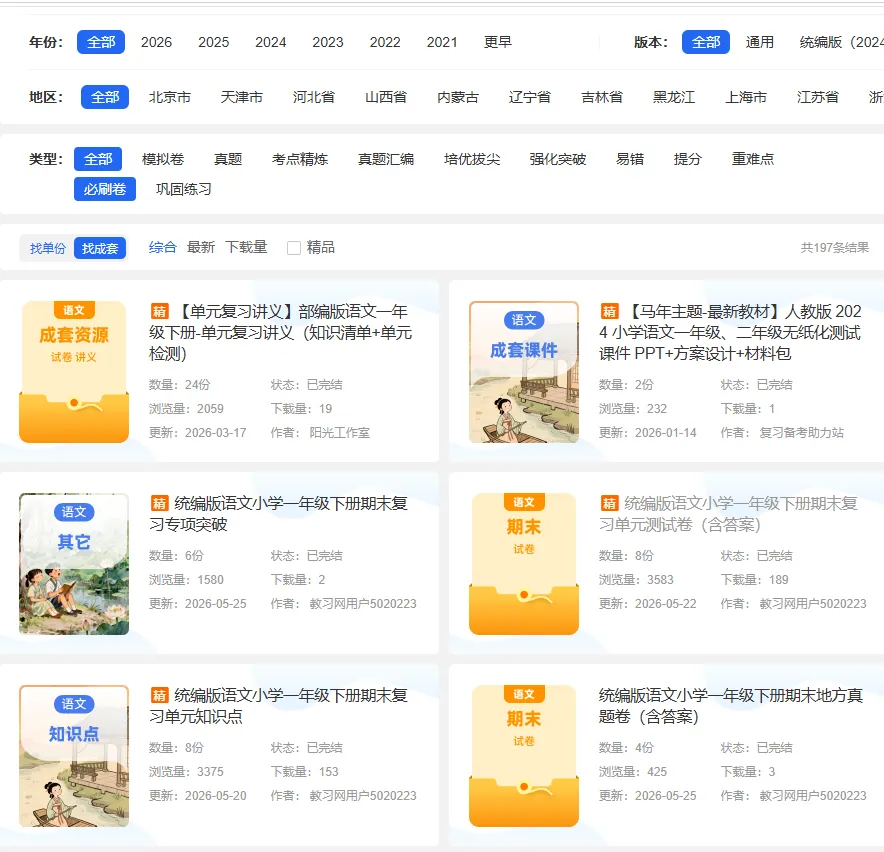Select year filter 2022

pos(385,42)
